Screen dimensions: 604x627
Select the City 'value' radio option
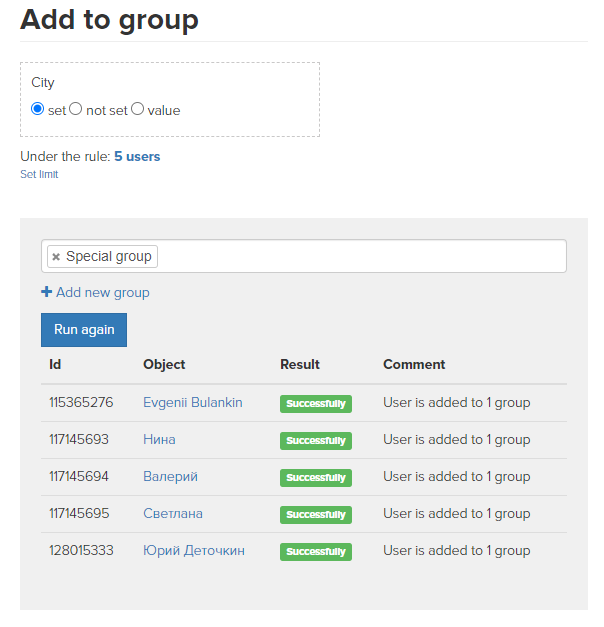[x=137, y=109]
